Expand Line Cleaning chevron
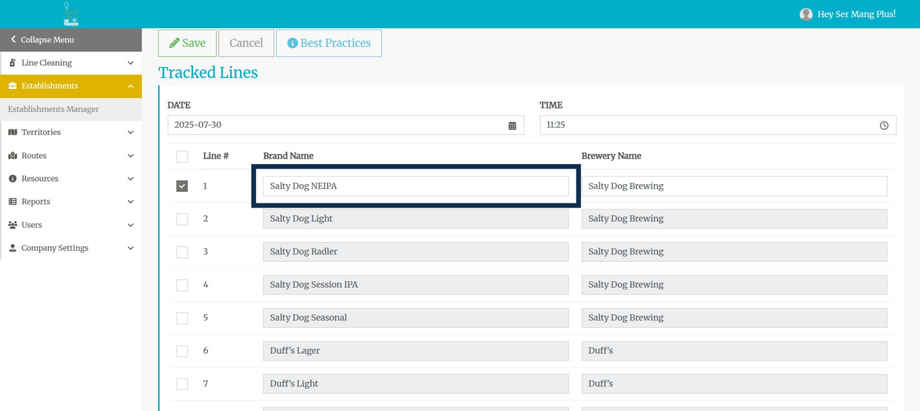Viewport: 920px width, 411px height. coord(130,63)
